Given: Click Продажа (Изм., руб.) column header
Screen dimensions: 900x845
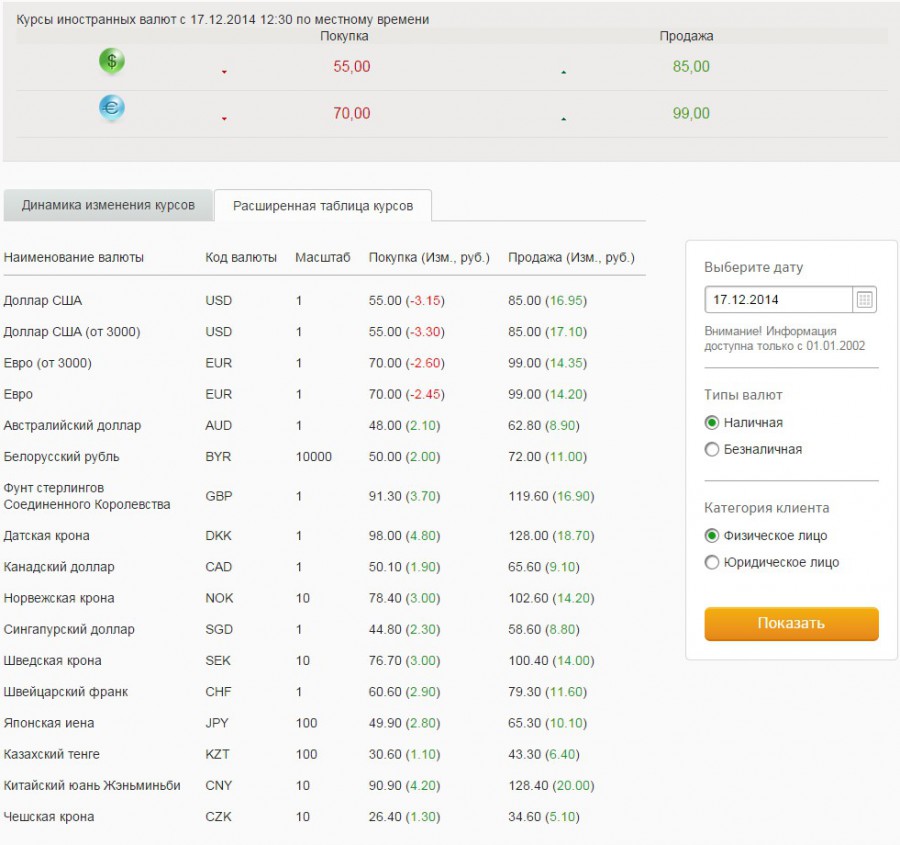Looking at the screenshot, I should click(x=572, y=257).
